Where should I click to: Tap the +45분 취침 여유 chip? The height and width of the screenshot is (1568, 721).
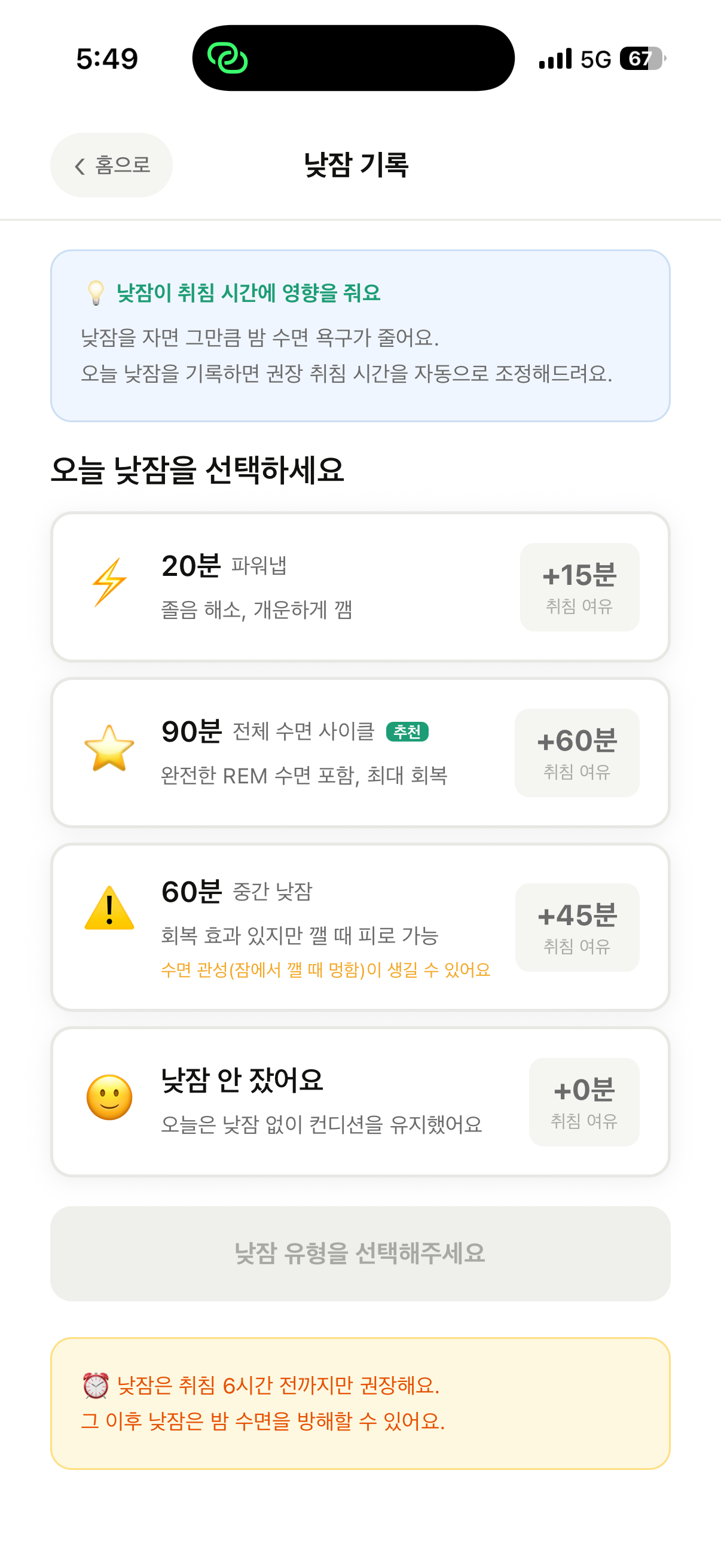coord(577,927)
